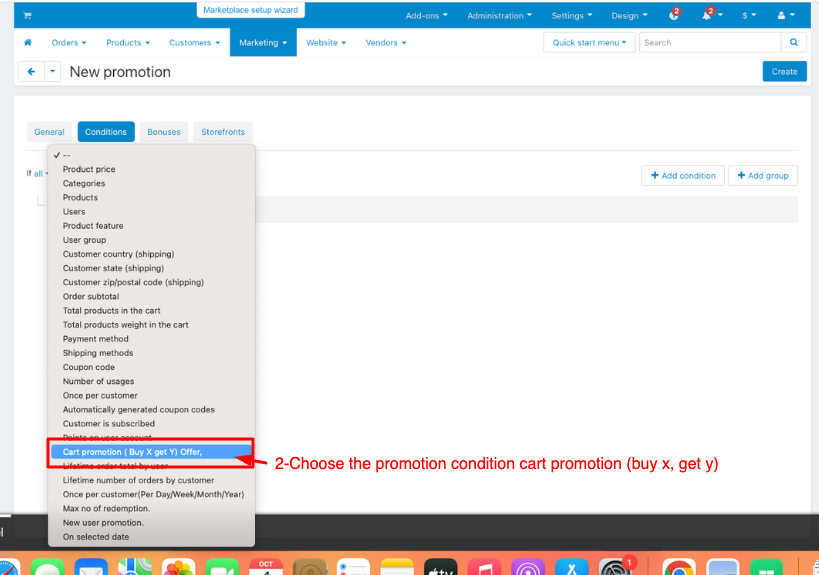Viewport: 819px width, 575px height.
Task: Open the Add-ons dropdown menu
Action: pyautogui.click(x=426, y=15)
